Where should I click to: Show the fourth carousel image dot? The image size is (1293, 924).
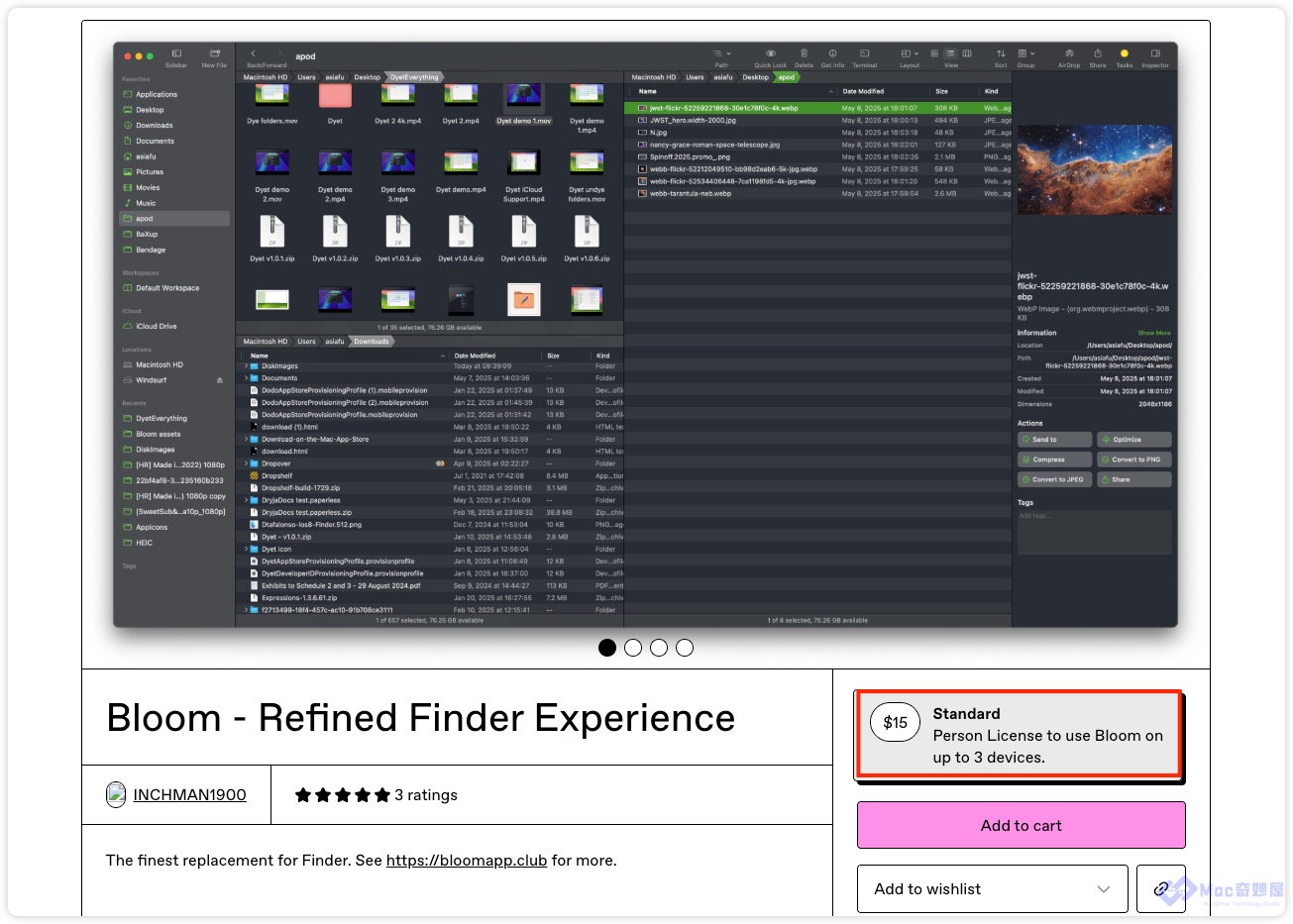(x=685, y=648)
